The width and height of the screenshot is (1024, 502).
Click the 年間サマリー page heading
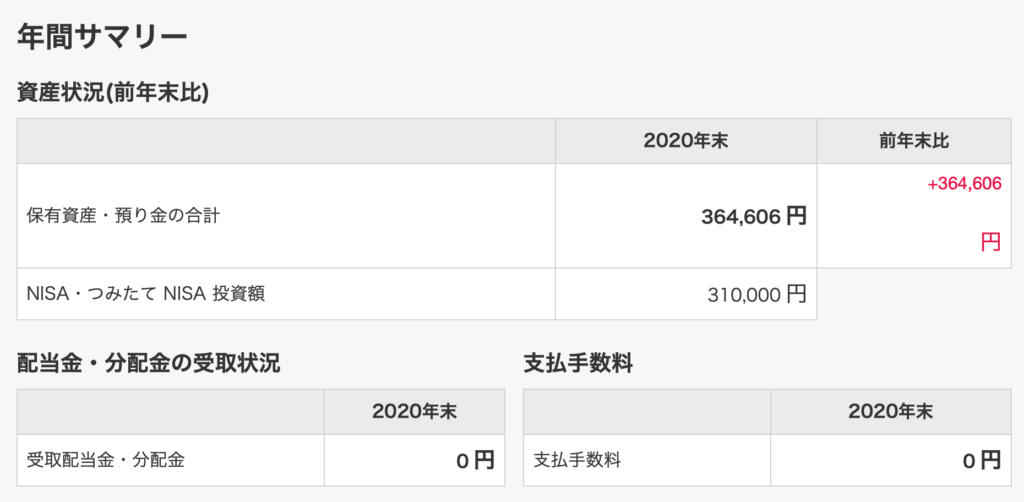(102, 37)
